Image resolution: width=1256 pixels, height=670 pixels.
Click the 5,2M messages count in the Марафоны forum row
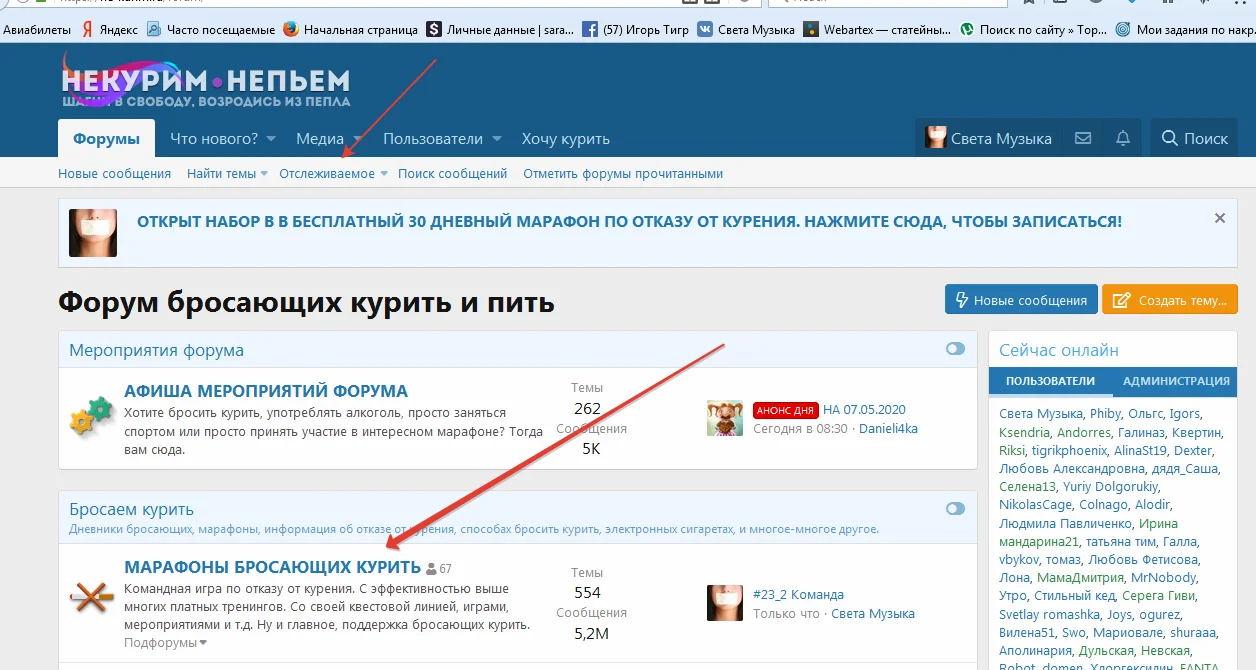pyautogui.click(x=591, y=632)
